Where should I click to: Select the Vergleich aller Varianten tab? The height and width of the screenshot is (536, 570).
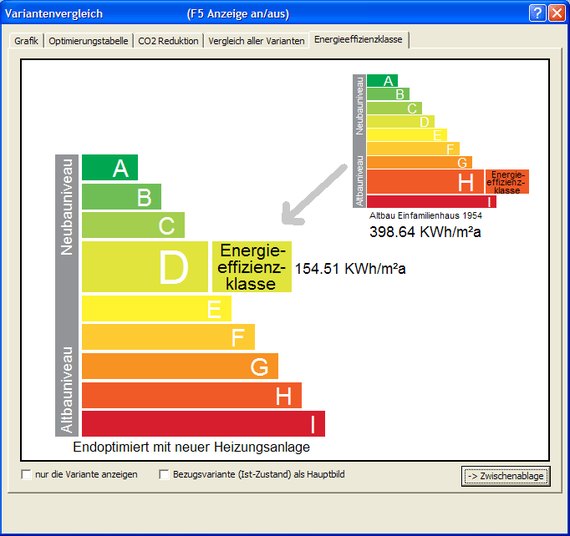click(256, 41)
